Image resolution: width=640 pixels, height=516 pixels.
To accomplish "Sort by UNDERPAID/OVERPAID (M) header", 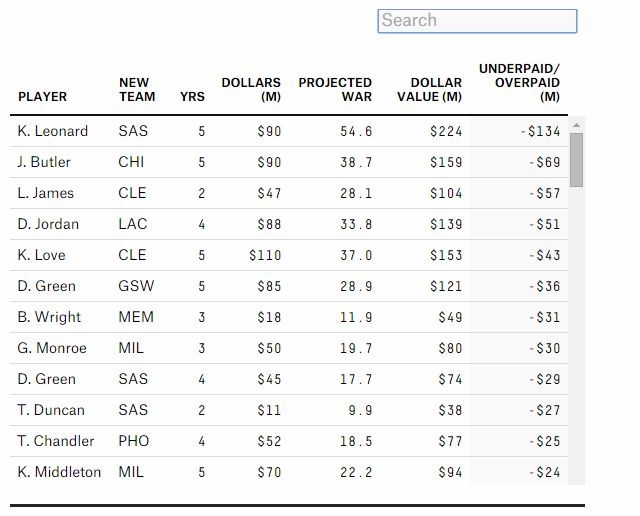I will (519, 83).
